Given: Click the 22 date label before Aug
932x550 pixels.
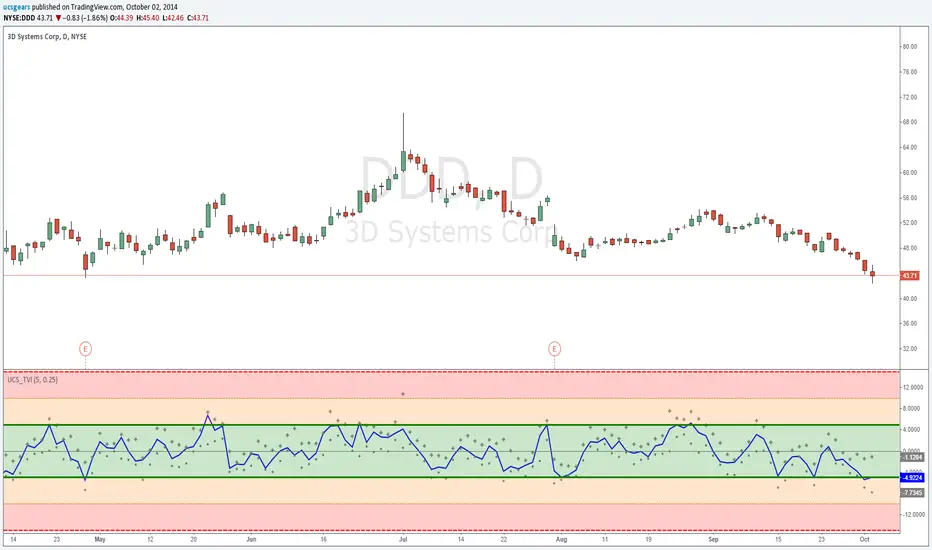Looking at the screenshot, I should 503,539.
